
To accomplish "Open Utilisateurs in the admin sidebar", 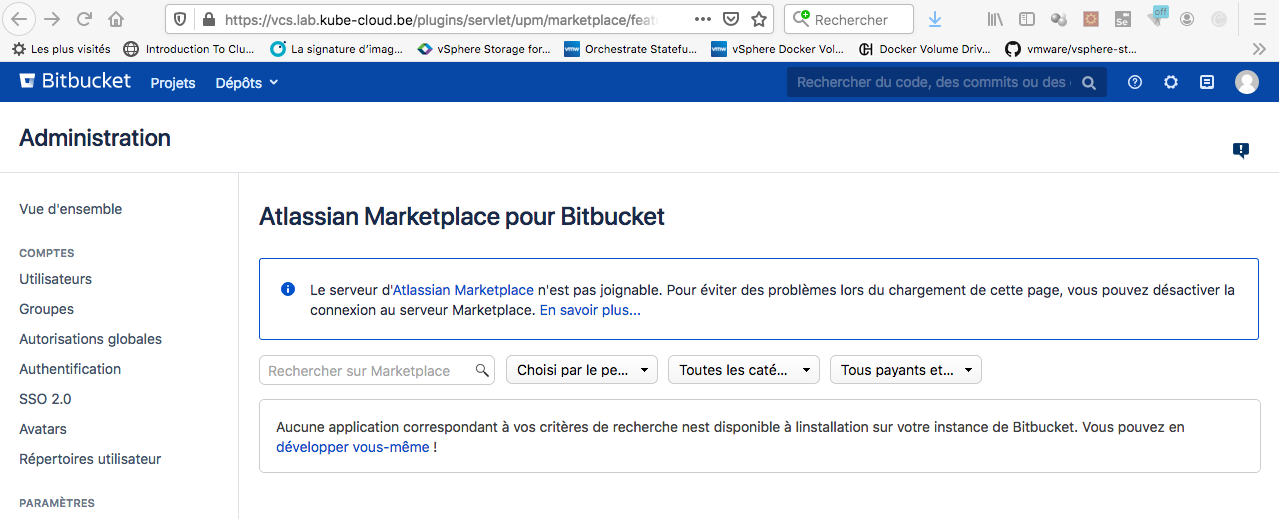I will point(56,279).
